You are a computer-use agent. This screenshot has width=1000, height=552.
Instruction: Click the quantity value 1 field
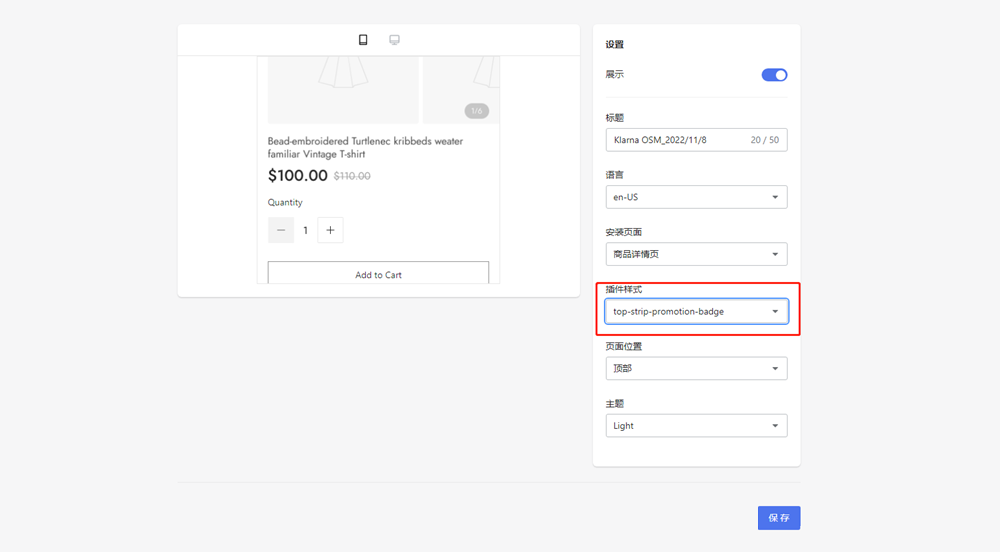point(305,230)
